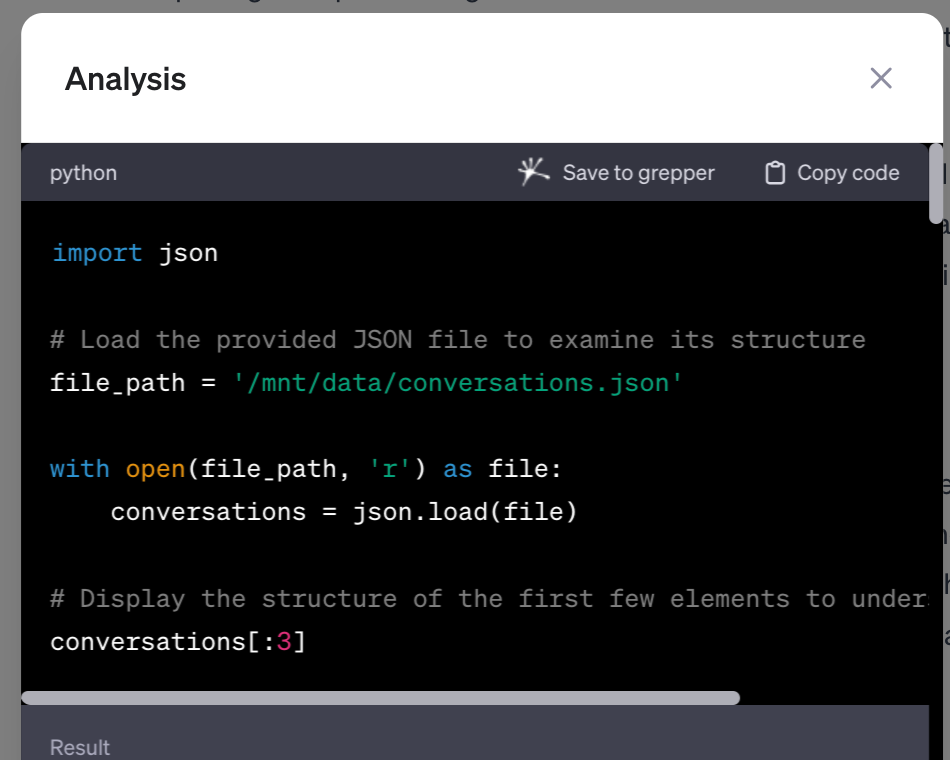This screenshot has height=760, width=950.
Task: Place cursor on the 'import' keyword
Action: point(97,253)
